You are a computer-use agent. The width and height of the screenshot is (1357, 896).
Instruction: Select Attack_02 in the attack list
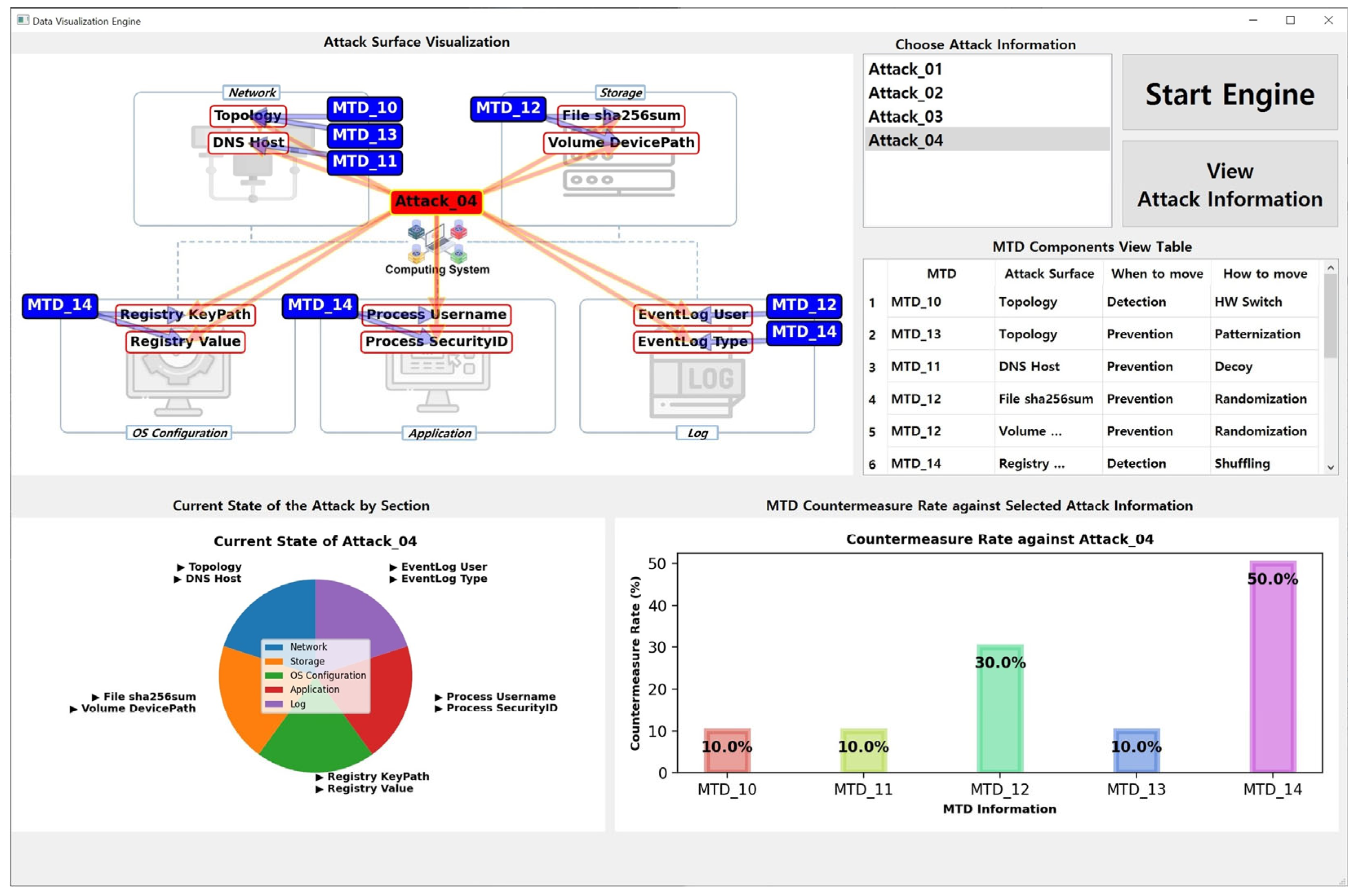pos(905,93)
